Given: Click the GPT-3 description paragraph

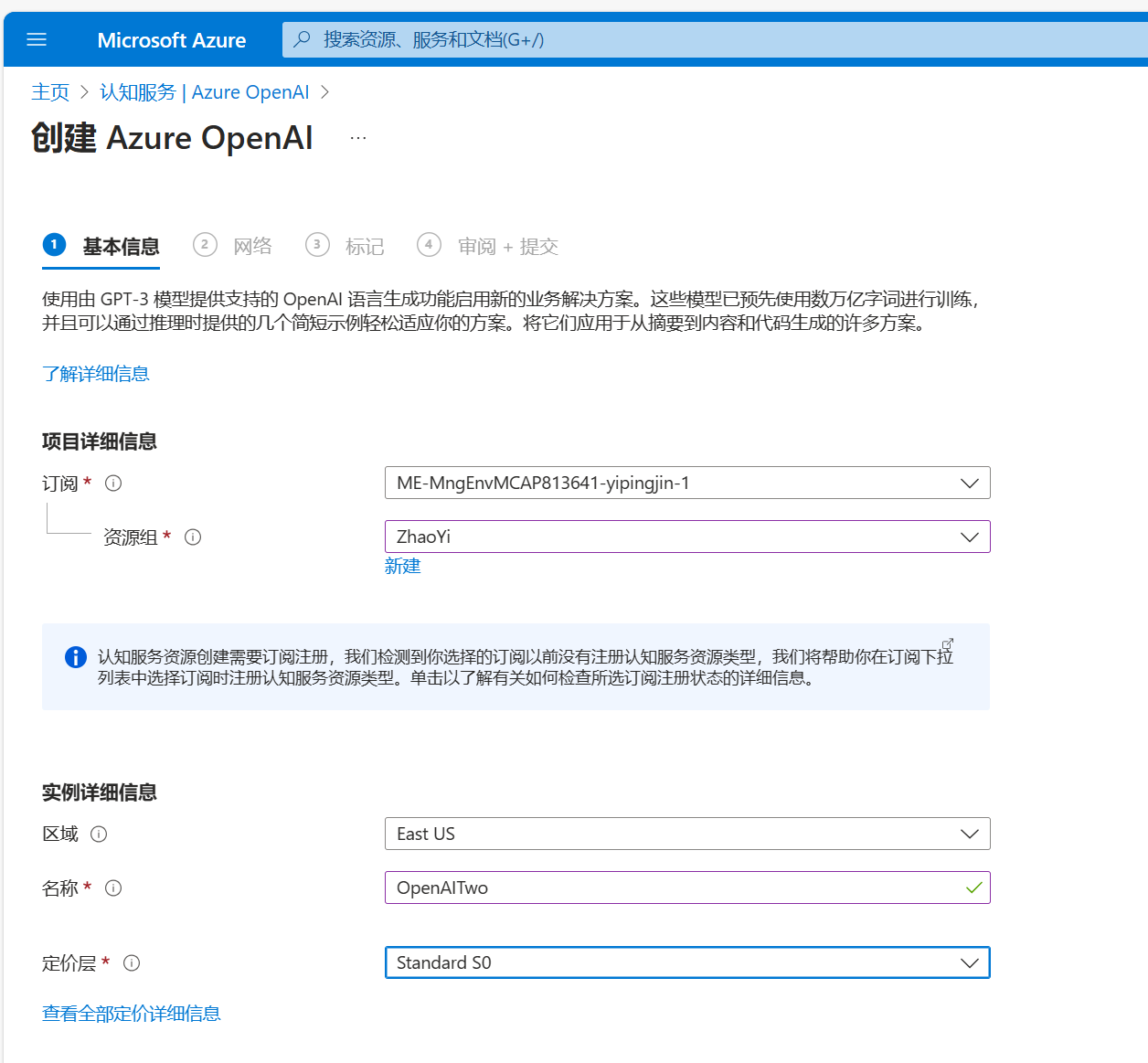Looking at the screenshot, I should point(512,311).
